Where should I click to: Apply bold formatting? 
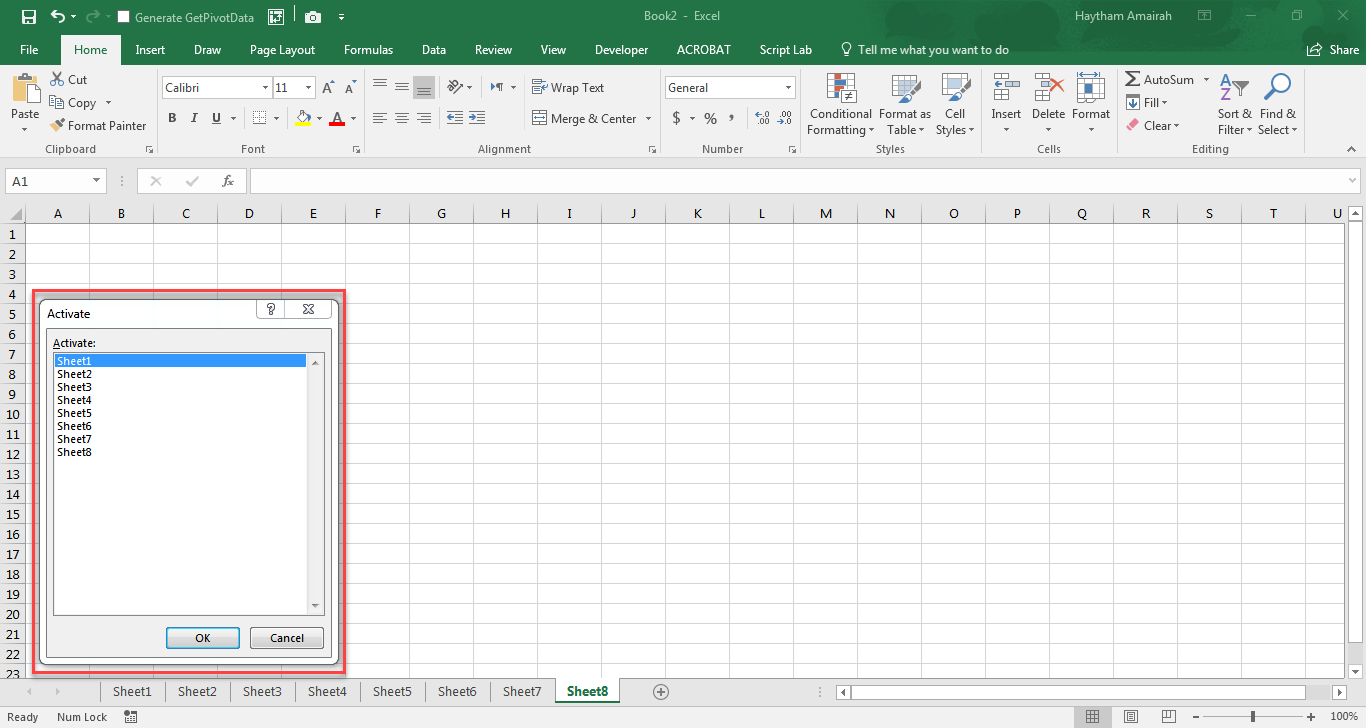pos(172,117)
